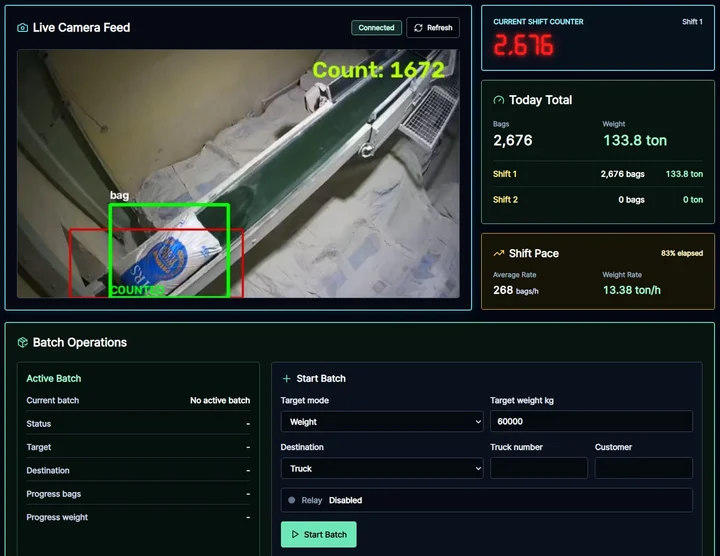Toggle the Relay status indicator dot
The width and height of the screenshot is (720, 556).
click(x=292, y=500)
